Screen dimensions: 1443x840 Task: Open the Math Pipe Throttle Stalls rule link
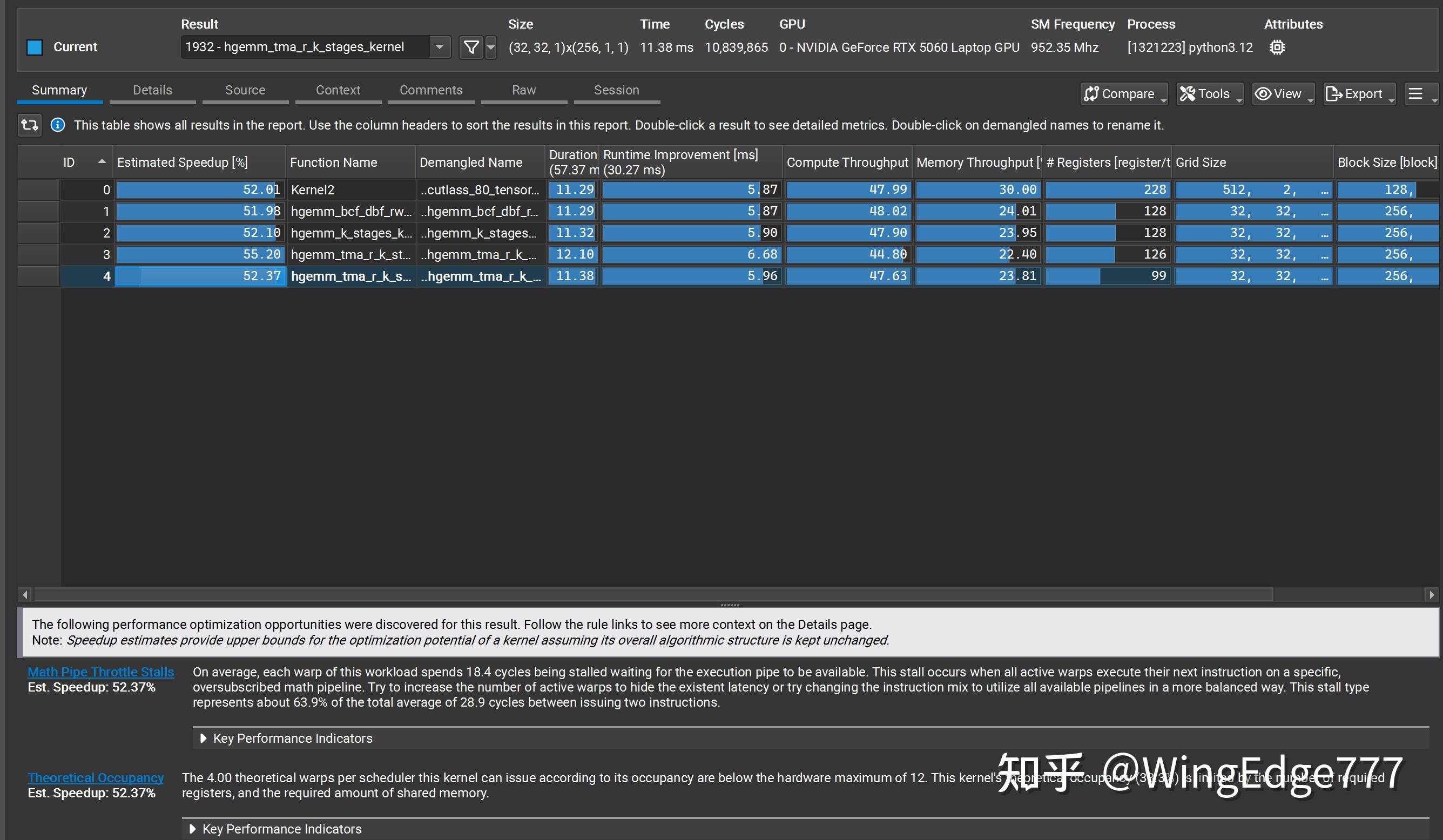click(100, 672)
